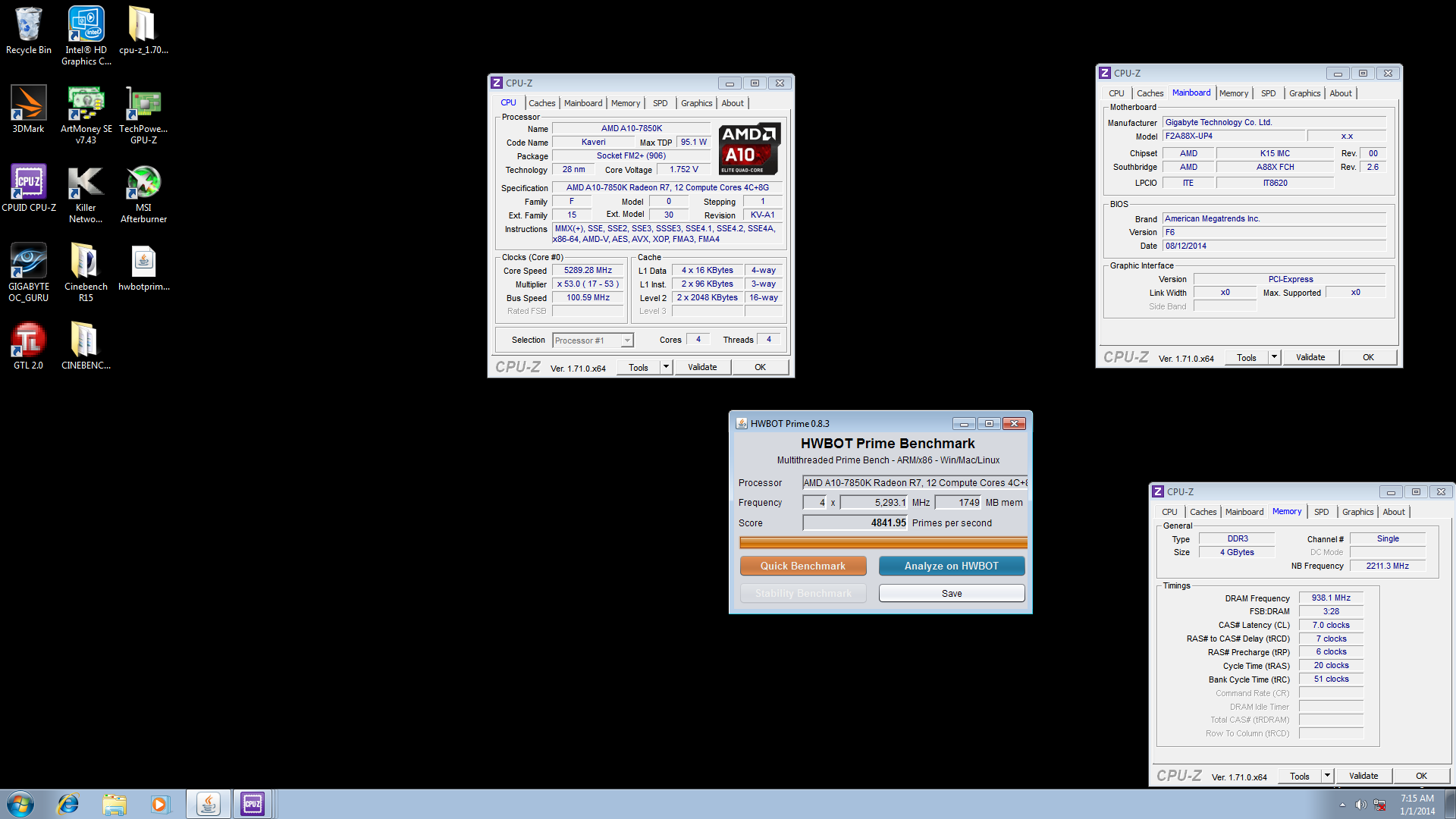Start Quick Benchmark in HWBOT Prime
This screenshot has height=819, width=1456.
coord(803,566)
